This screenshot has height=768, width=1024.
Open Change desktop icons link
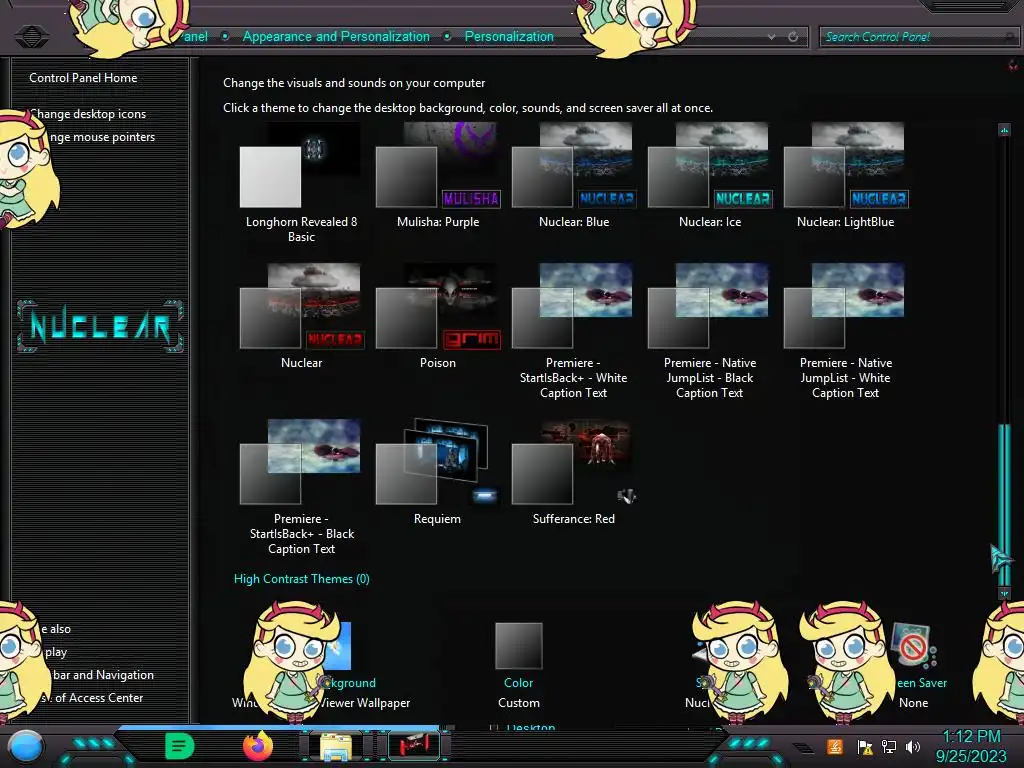(88, 114)
